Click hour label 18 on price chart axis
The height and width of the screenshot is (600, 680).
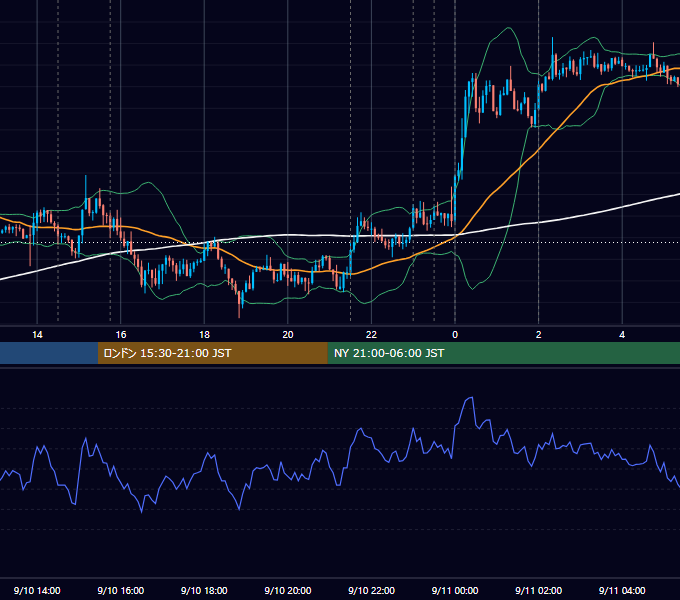pyautogui.click(x=204, y=335)
